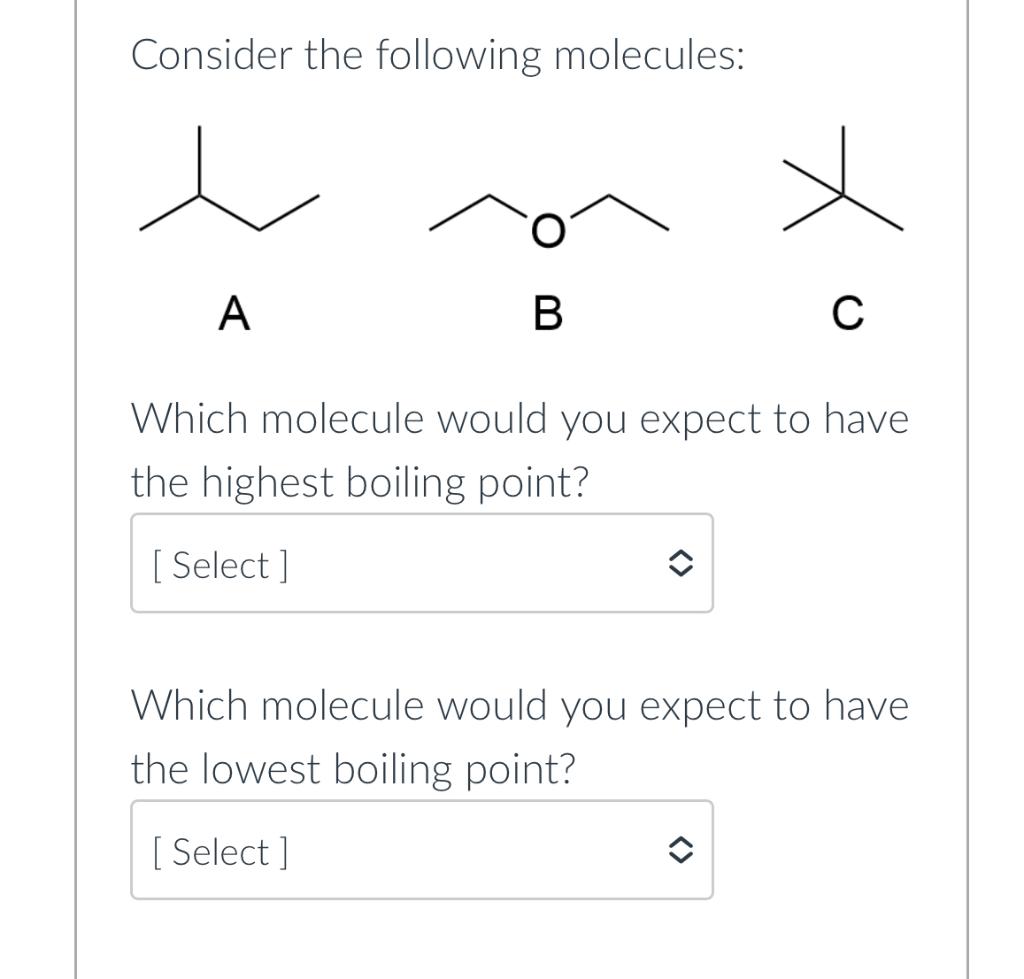
Task: Click the heading Consider the following molecules
Action: [x=438, y=55]
